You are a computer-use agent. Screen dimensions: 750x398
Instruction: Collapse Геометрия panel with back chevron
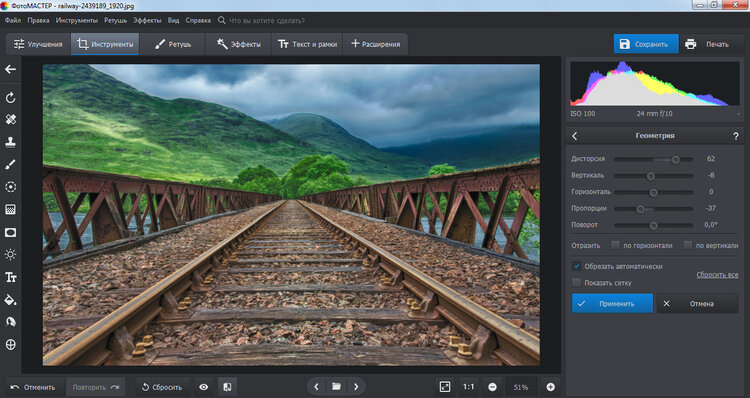pyautogui.click(x=575, y=136)
